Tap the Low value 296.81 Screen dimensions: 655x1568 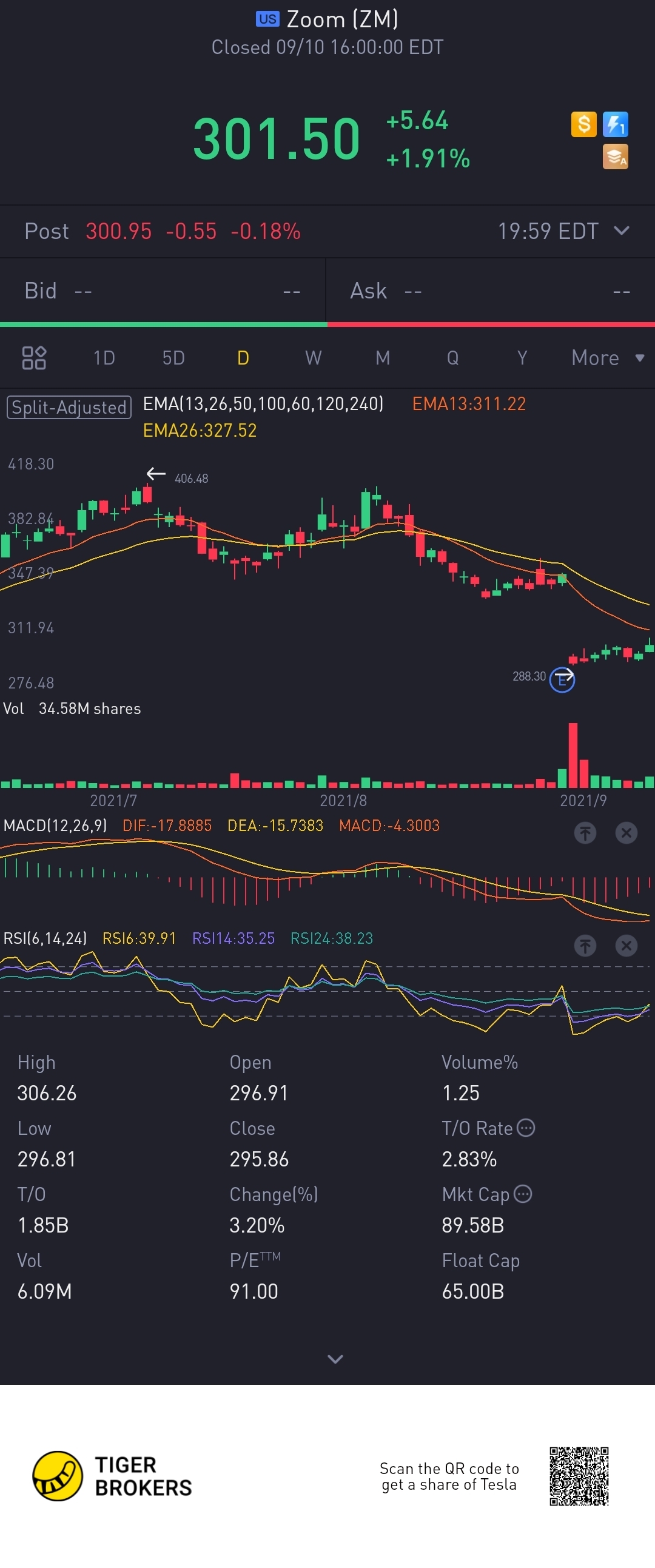point(46,1159)
